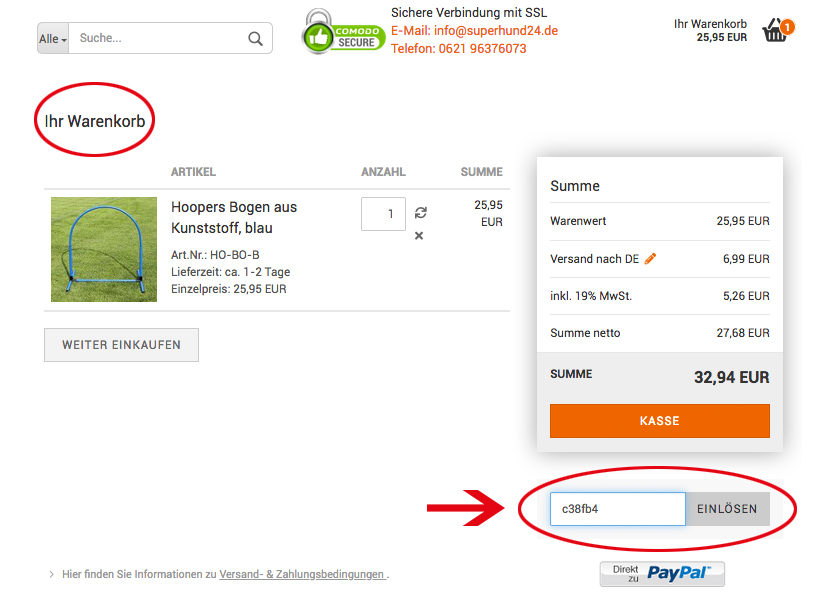
Task: Edit shipping country with the pencil icon
Action: [650, 258]
